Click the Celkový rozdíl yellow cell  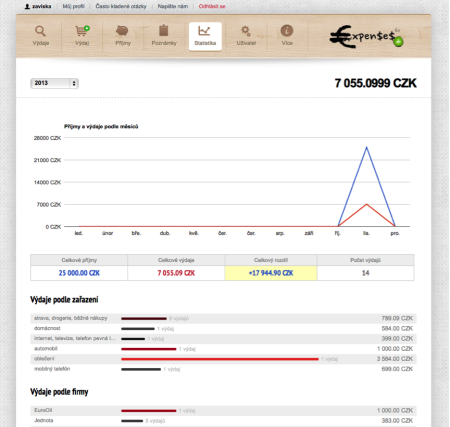271,273
